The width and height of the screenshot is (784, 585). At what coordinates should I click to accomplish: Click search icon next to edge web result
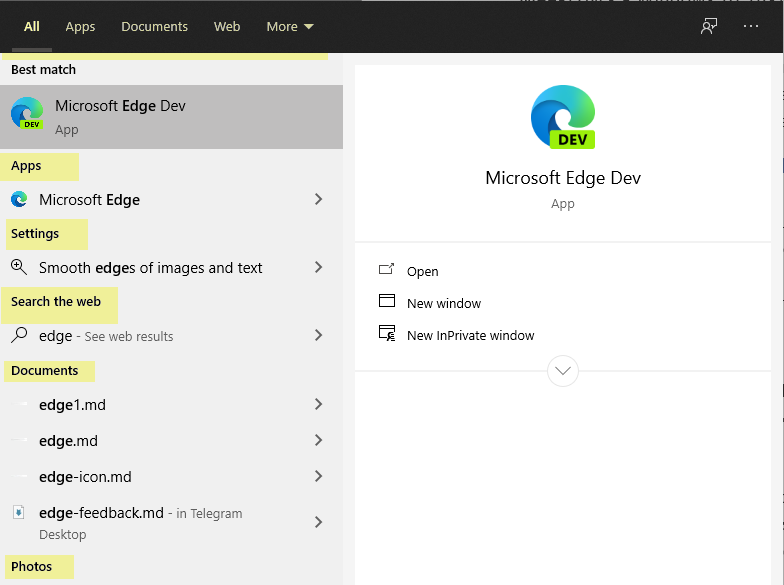19,335
